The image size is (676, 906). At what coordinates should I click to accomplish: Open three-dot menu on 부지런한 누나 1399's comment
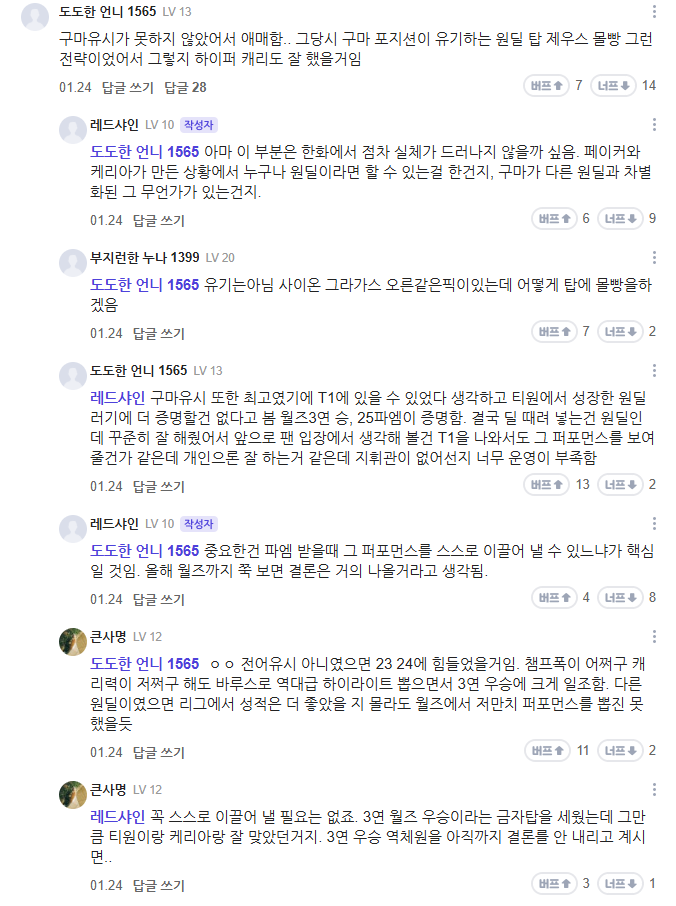654,257
